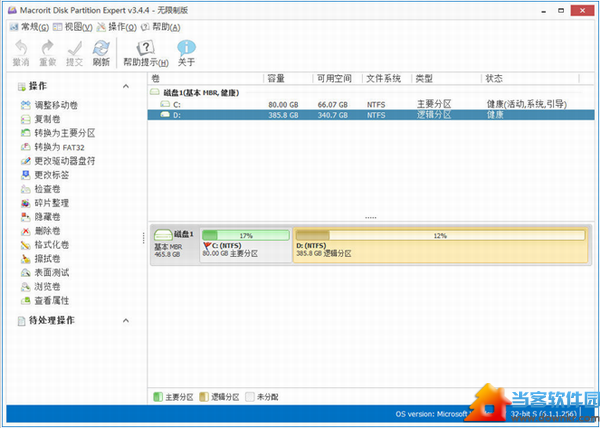Click the OS version status bar text

[486, 414]
